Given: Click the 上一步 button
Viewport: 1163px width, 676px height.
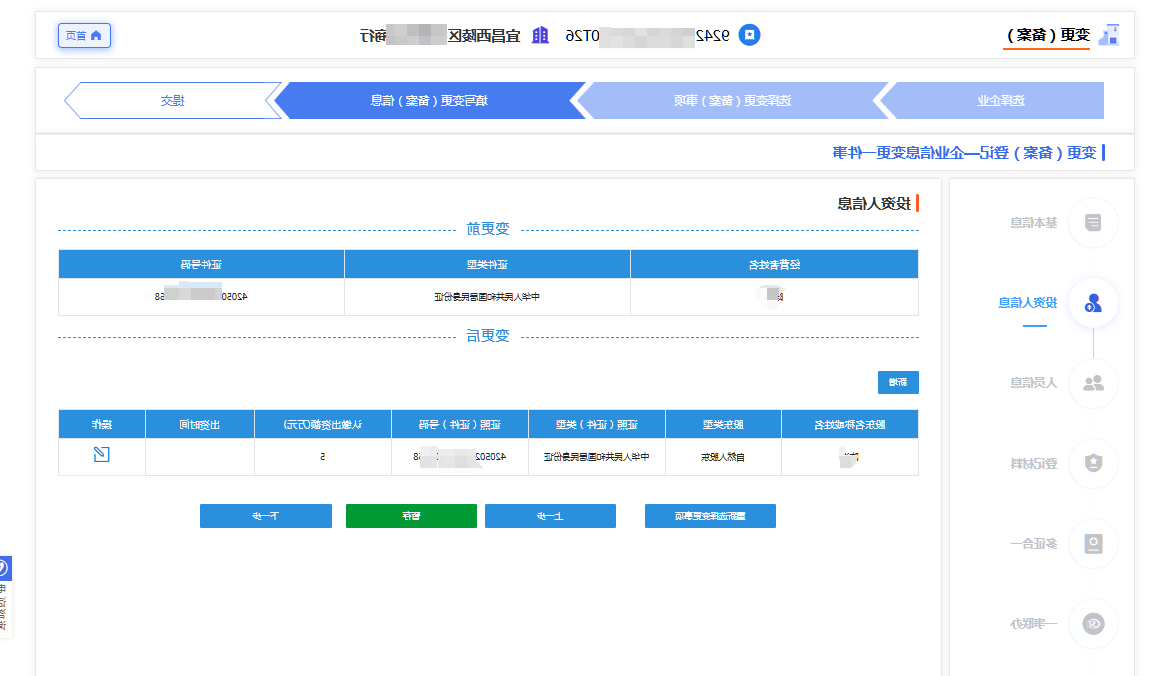Looking at the screenshot, I should pyautogui.click(x=550, y=516).
